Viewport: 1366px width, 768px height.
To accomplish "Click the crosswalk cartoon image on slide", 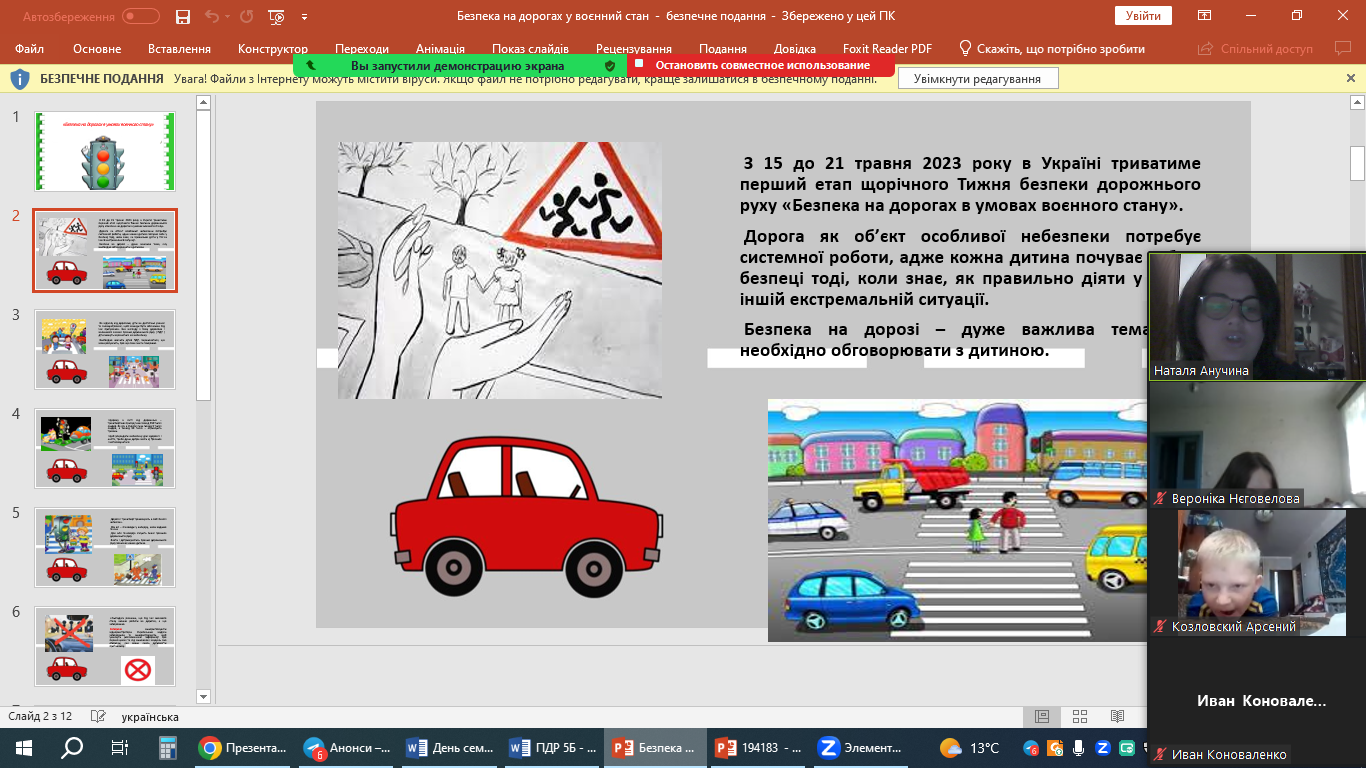I will (x=957, y=520).
